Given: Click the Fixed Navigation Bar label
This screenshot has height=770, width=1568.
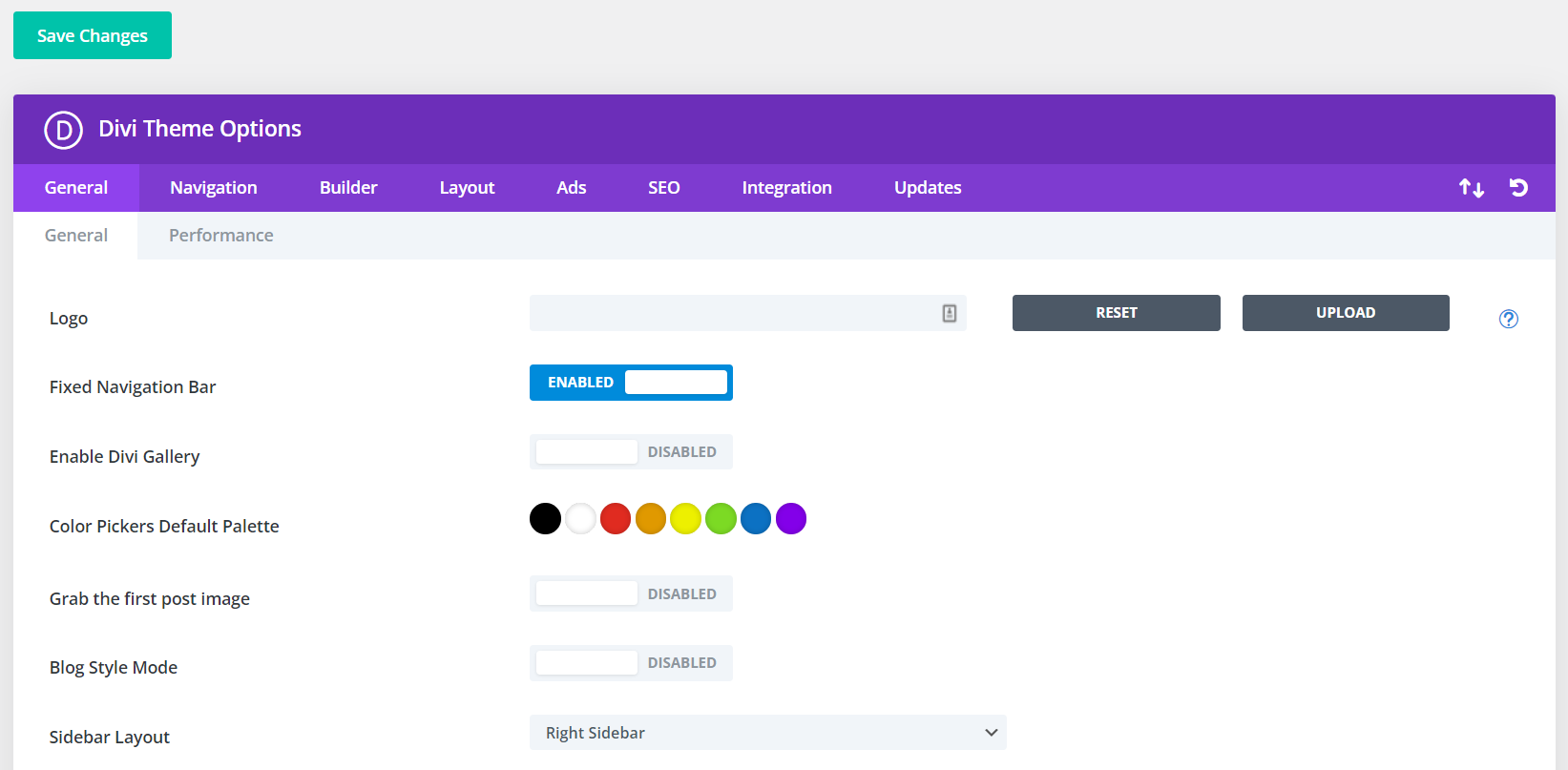Looking at the screenshot, I should (x=133, y=387).
